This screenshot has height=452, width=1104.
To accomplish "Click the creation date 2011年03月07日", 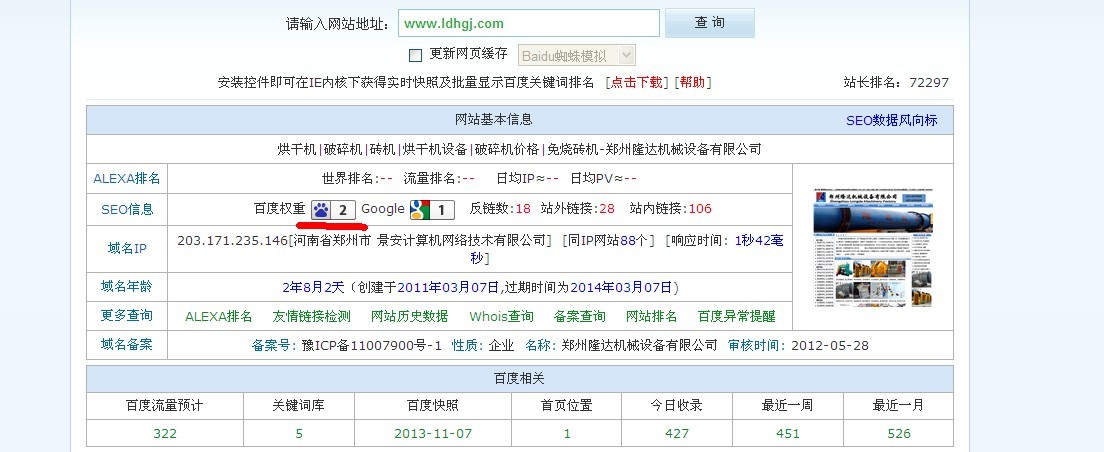I will tap(449, 288).
